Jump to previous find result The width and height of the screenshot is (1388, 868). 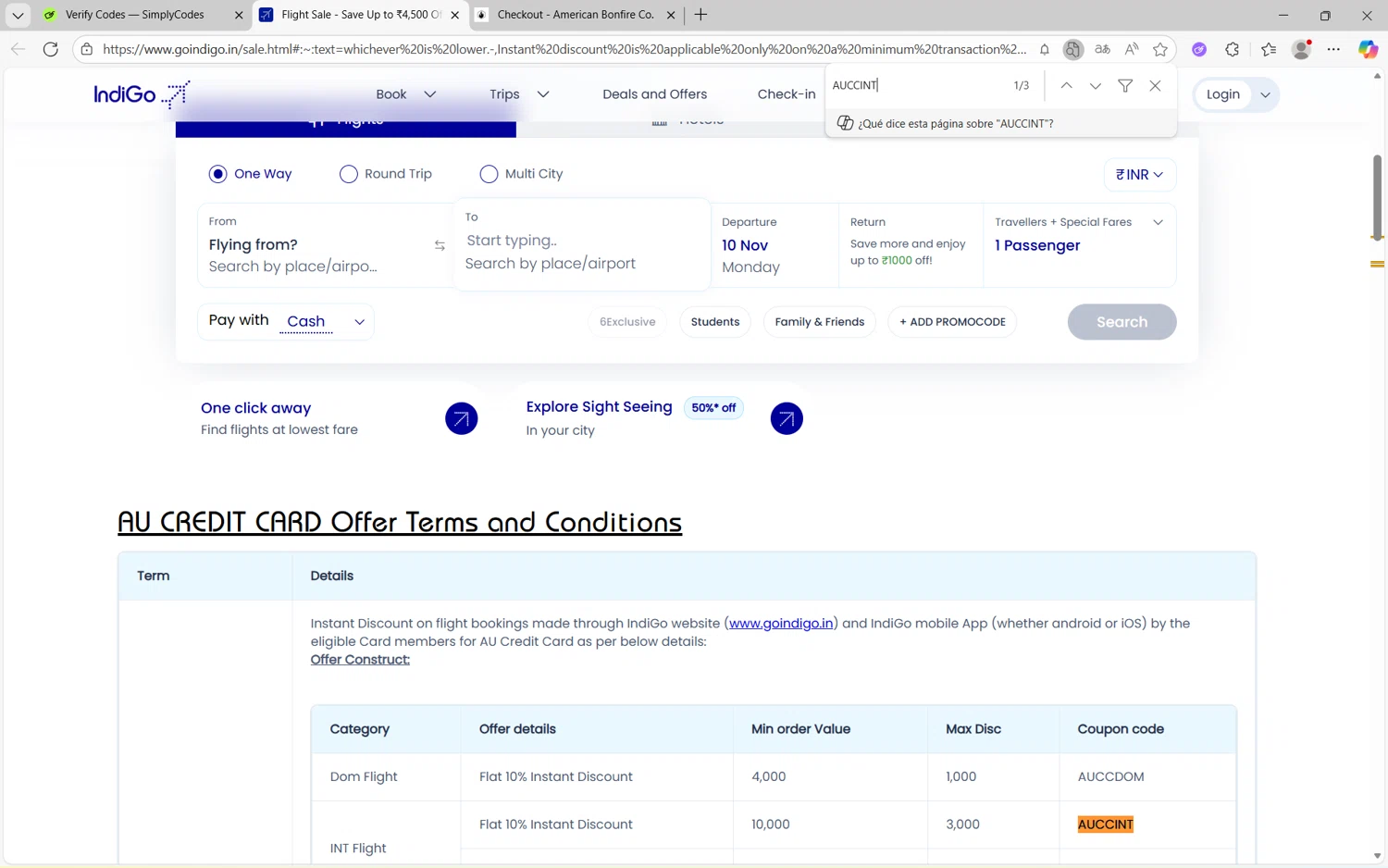[1067, 85]
